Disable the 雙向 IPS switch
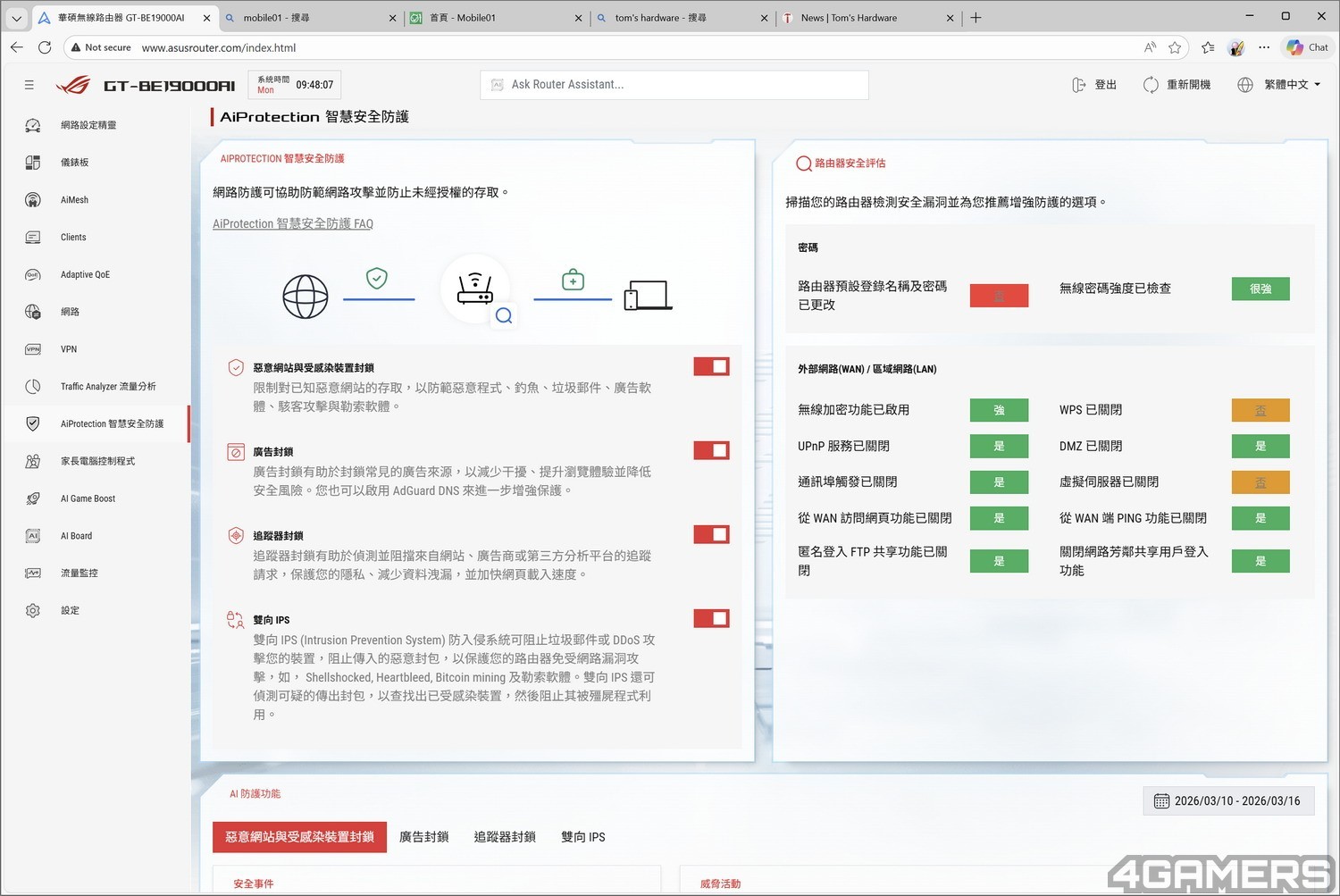 click(711, 618)
